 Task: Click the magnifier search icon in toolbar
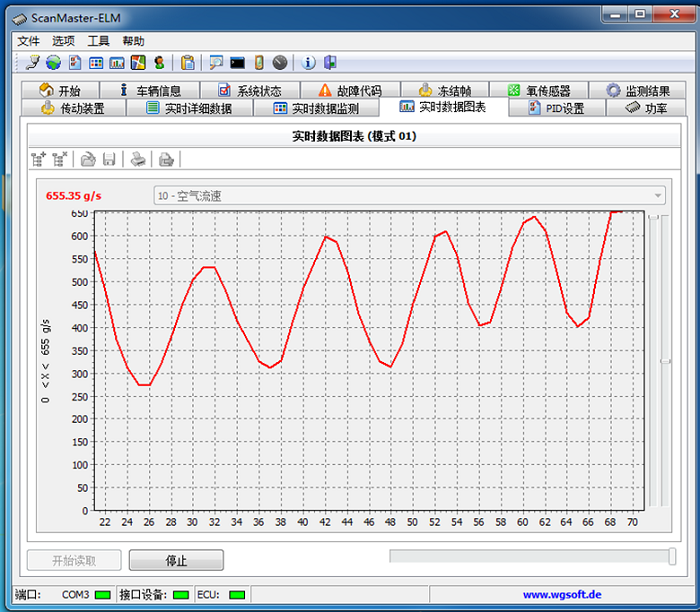point(216,63)
